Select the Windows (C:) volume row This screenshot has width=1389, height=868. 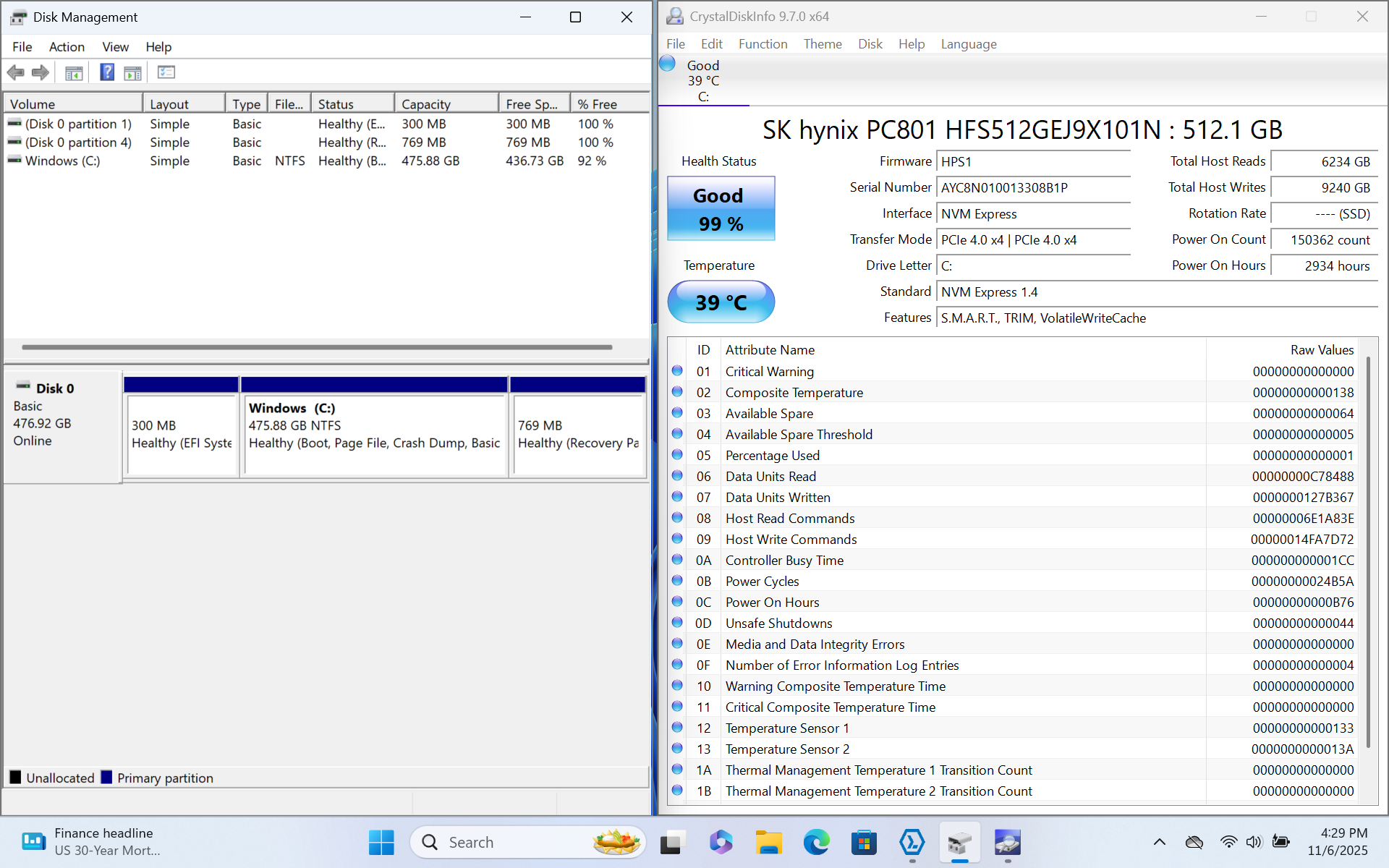(63, 161)
